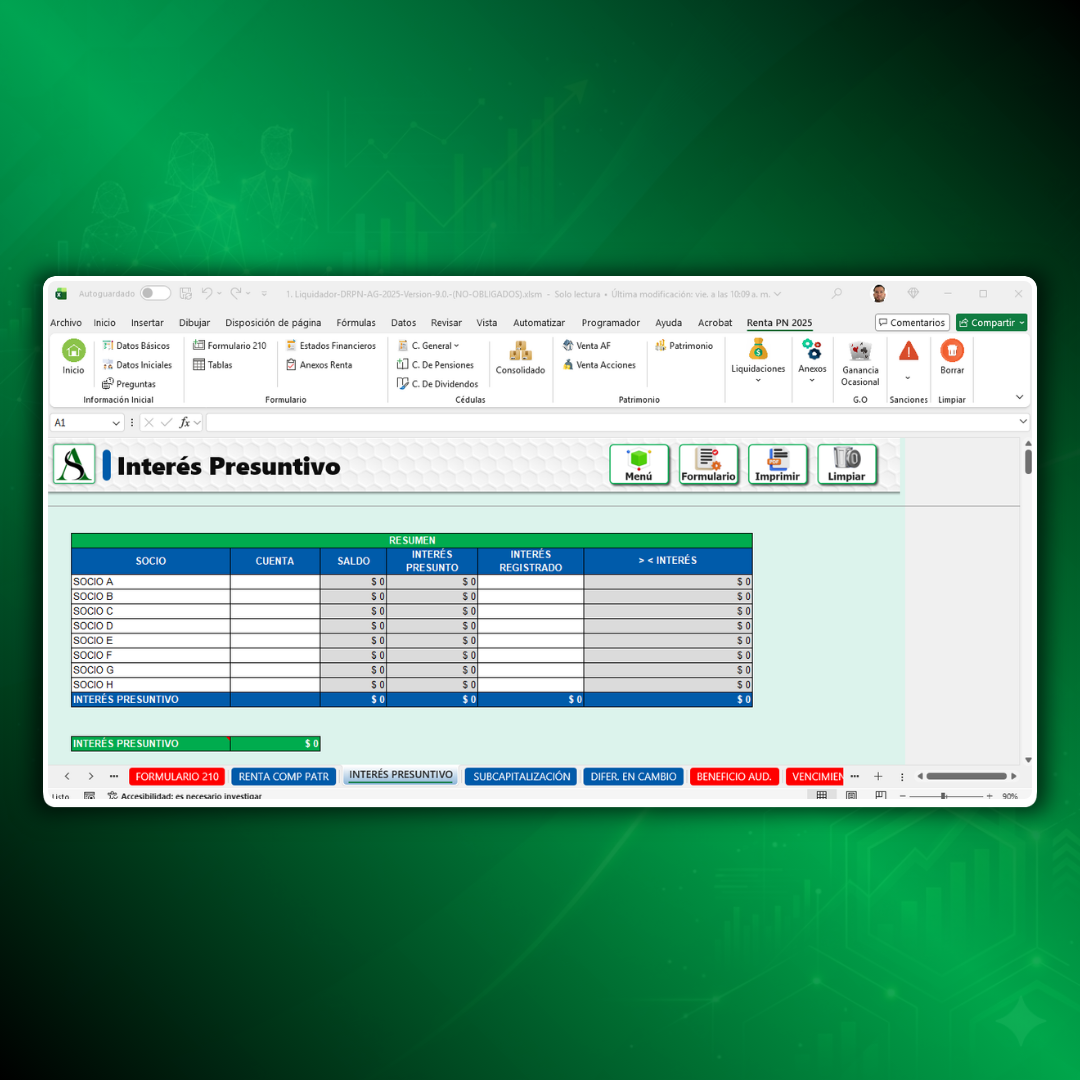Screen dimensions: 1080x1080
Task: Click the Menú button on the sheet
Action: point(639,464)
